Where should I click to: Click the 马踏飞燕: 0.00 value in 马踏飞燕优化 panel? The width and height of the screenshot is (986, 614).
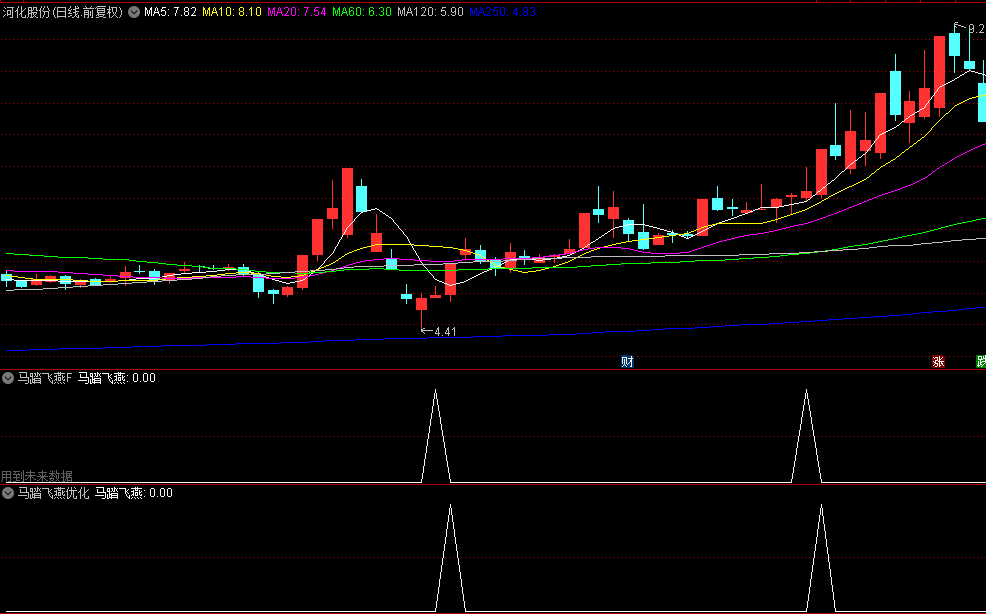point(134,493)
